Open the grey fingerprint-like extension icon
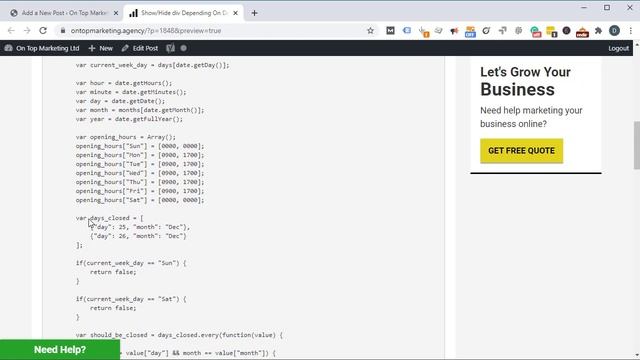This screenshot has height=360, width=640. click(x=518, y=31)
